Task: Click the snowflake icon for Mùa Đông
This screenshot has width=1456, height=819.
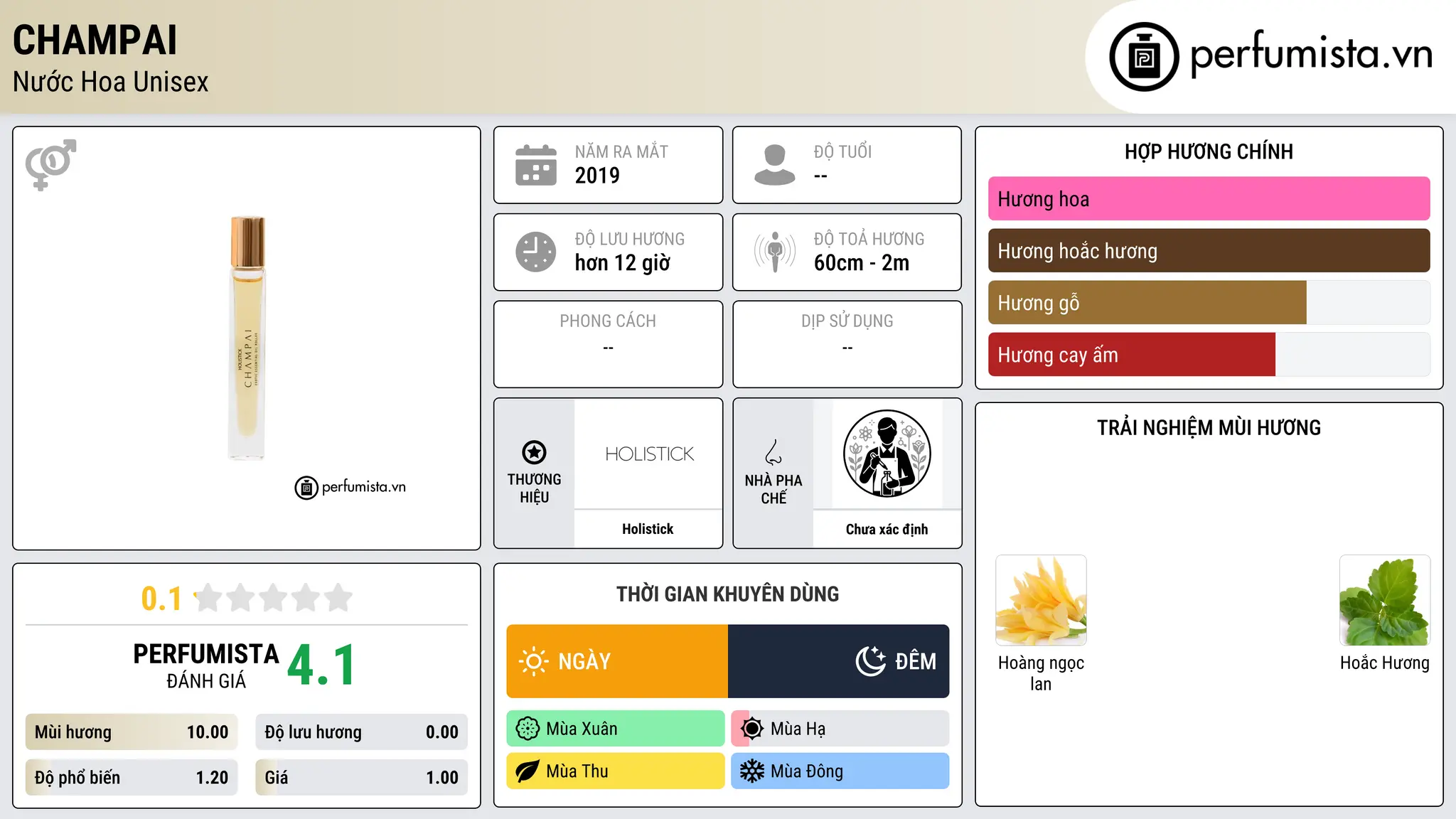Action: click(751, 771)
